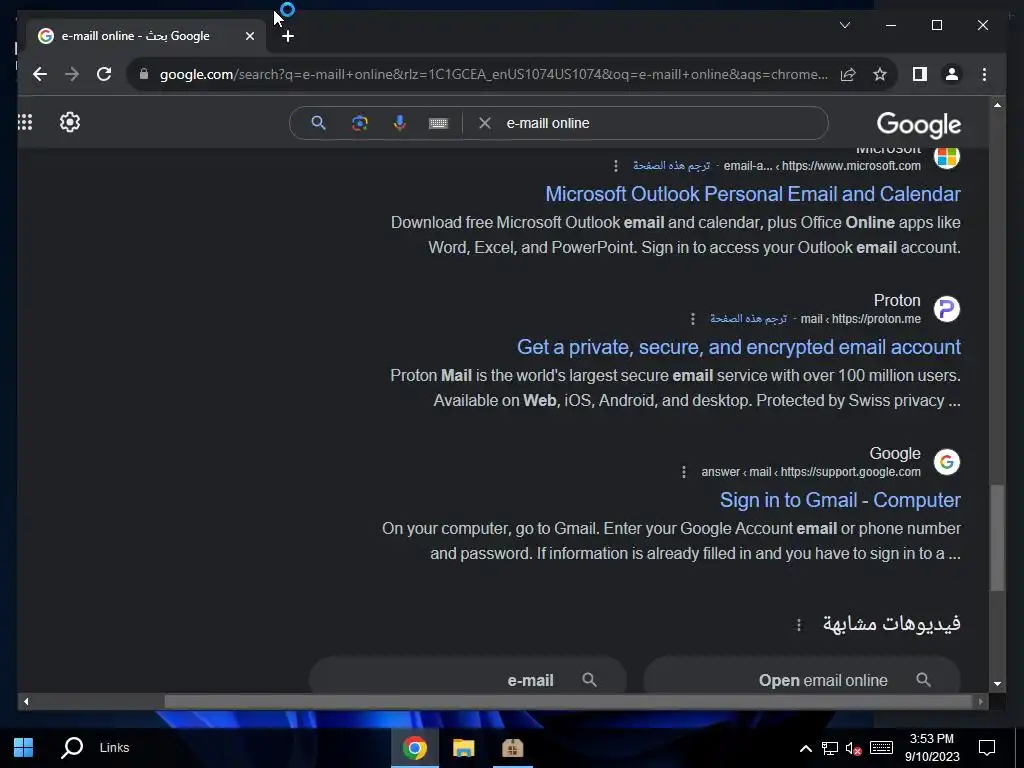Go to Google homepage via logo

click(919, 124)
